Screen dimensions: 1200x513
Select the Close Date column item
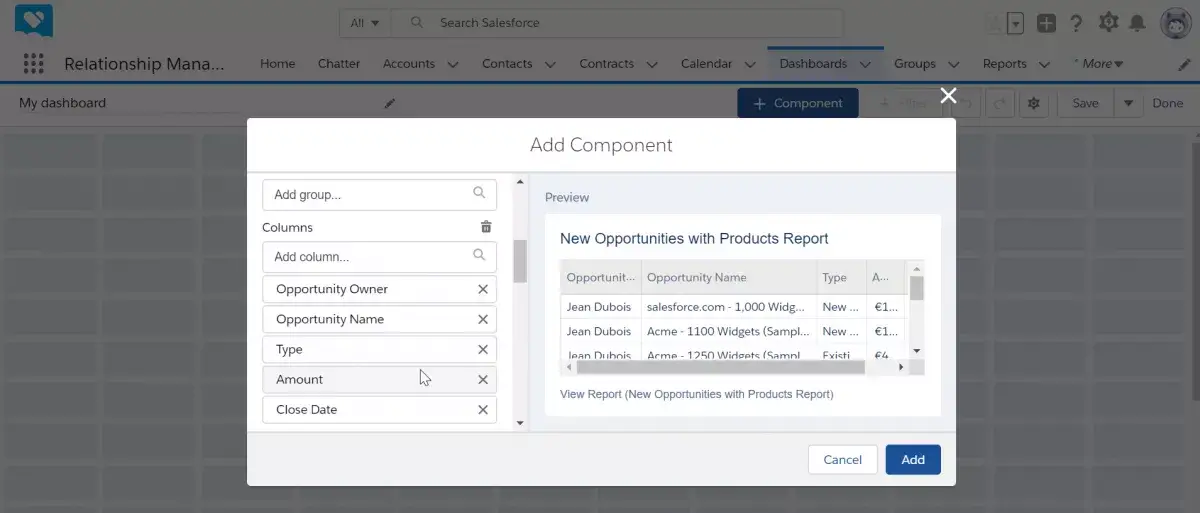click(379, 409)
